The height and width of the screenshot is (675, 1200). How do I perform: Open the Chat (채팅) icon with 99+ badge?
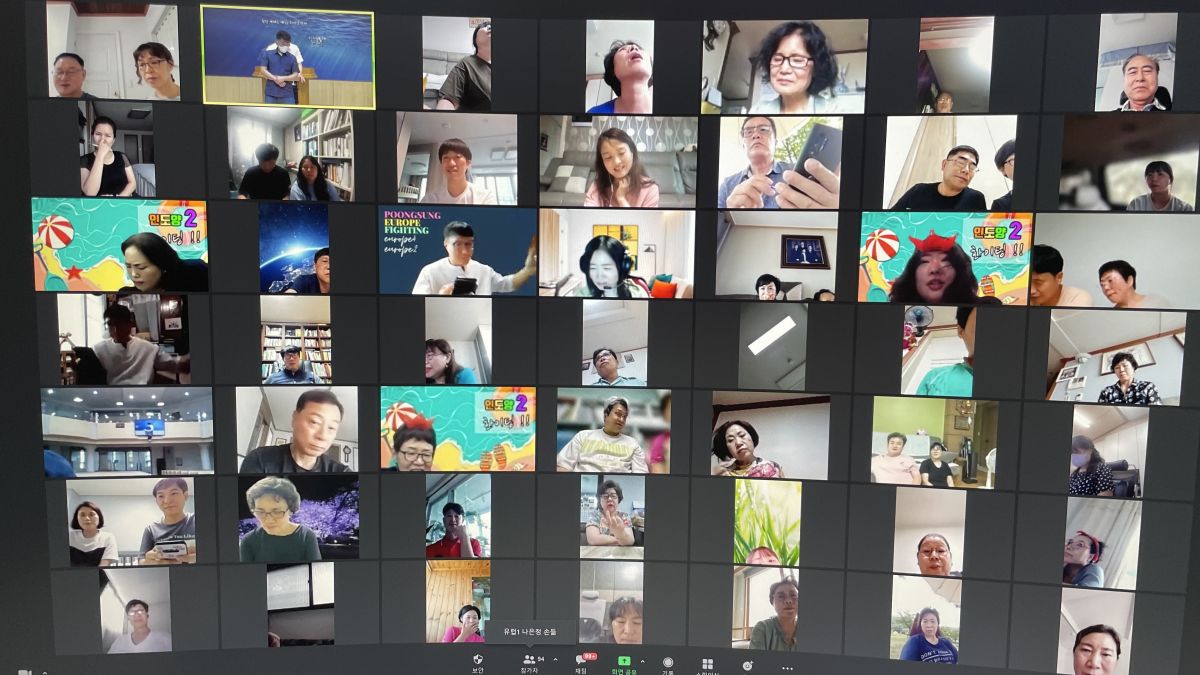[x=580, y=660]
